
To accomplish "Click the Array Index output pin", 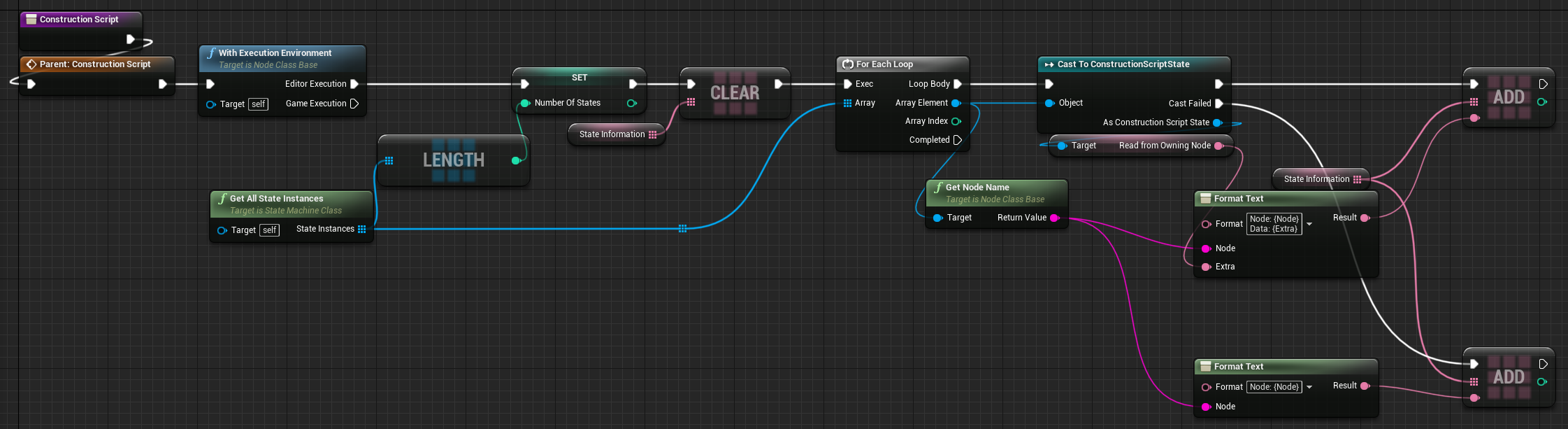I will tap(956, 121).
